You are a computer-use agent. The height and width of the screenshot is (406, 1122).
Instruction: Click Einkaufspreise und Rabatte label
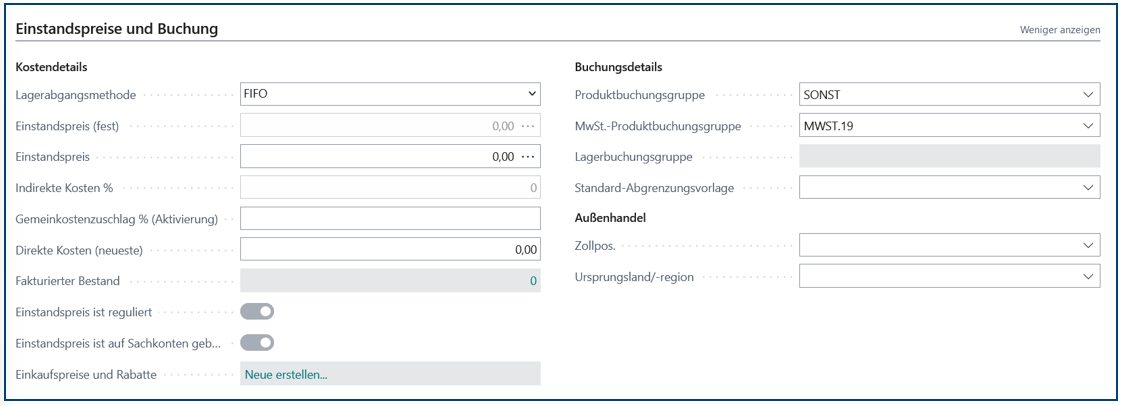point(86,374)
